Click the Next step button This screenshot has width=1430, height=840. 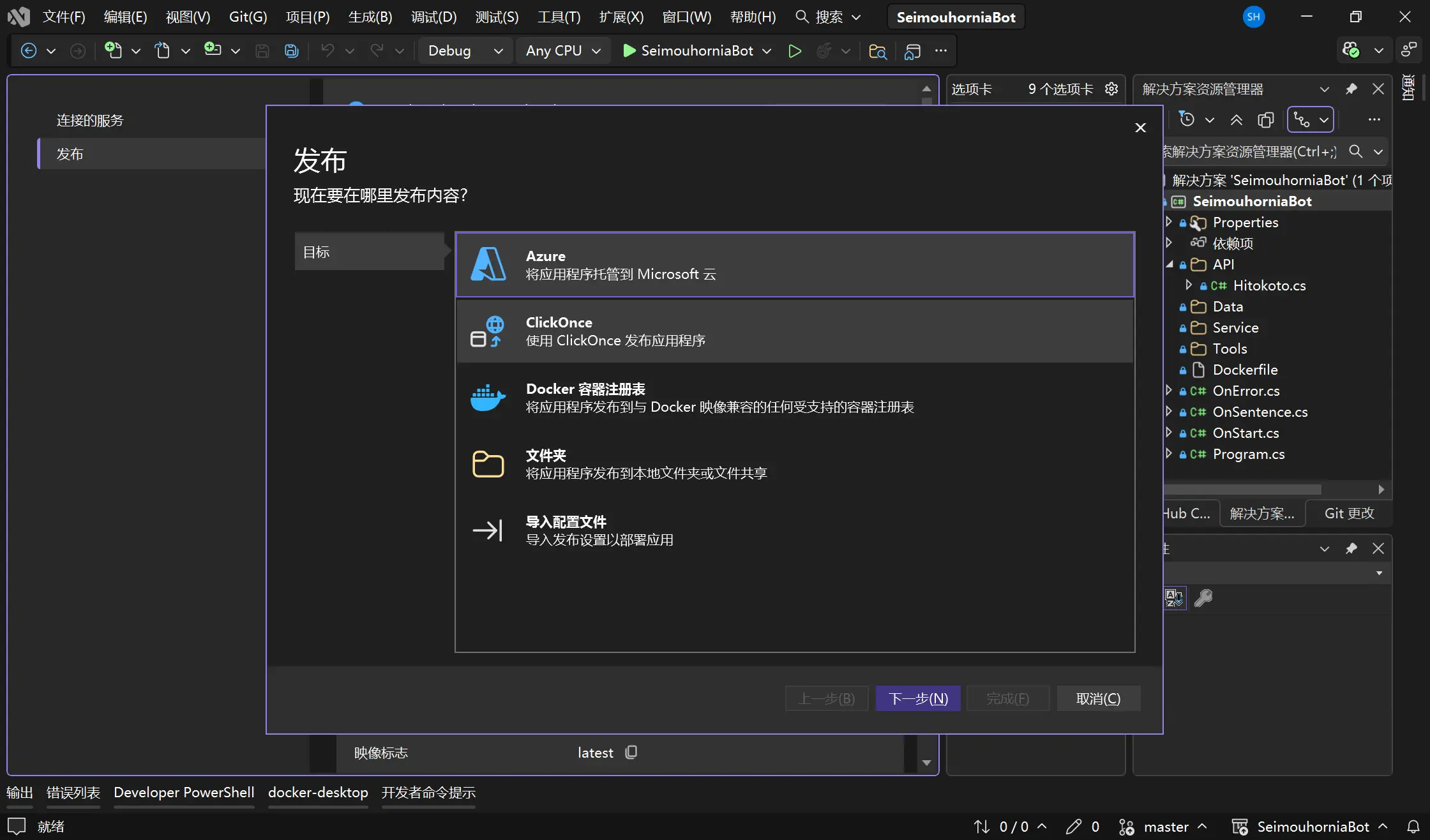(917, 698)
